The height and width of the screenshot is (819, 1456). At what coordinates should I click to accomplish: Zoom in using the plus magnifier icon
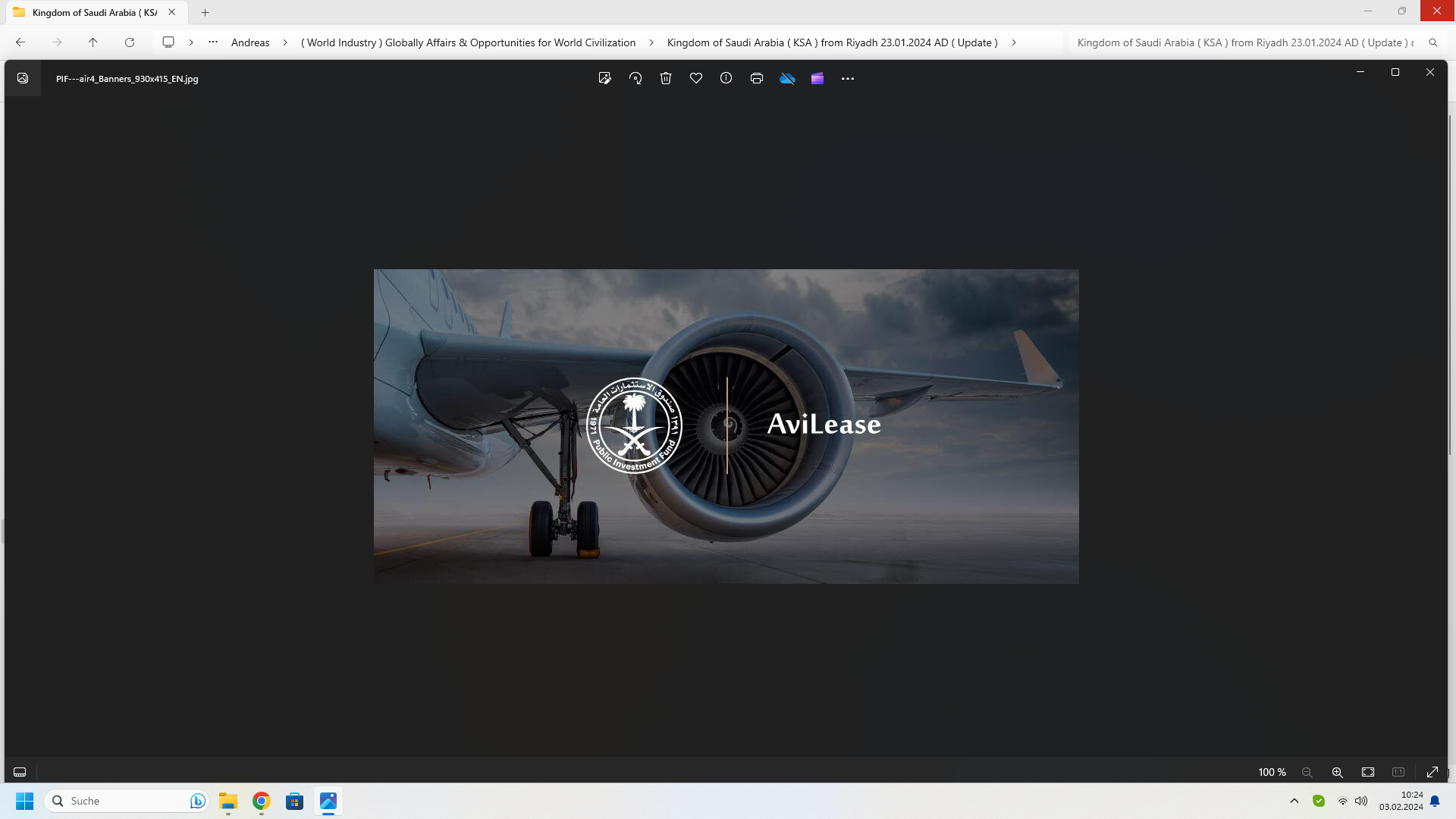1338,772
